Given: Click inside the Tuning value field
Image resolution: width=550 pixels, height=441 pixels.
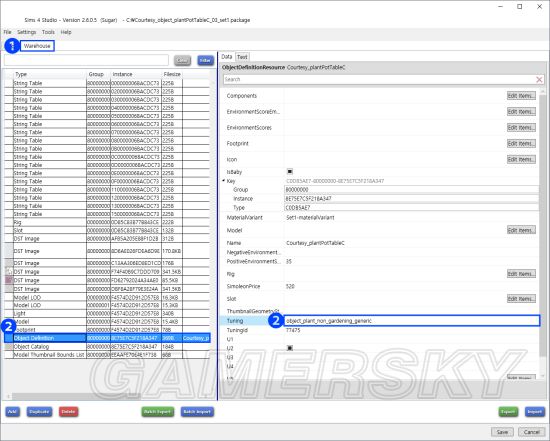Looking at the screenshot, I should tap(412, 321).
